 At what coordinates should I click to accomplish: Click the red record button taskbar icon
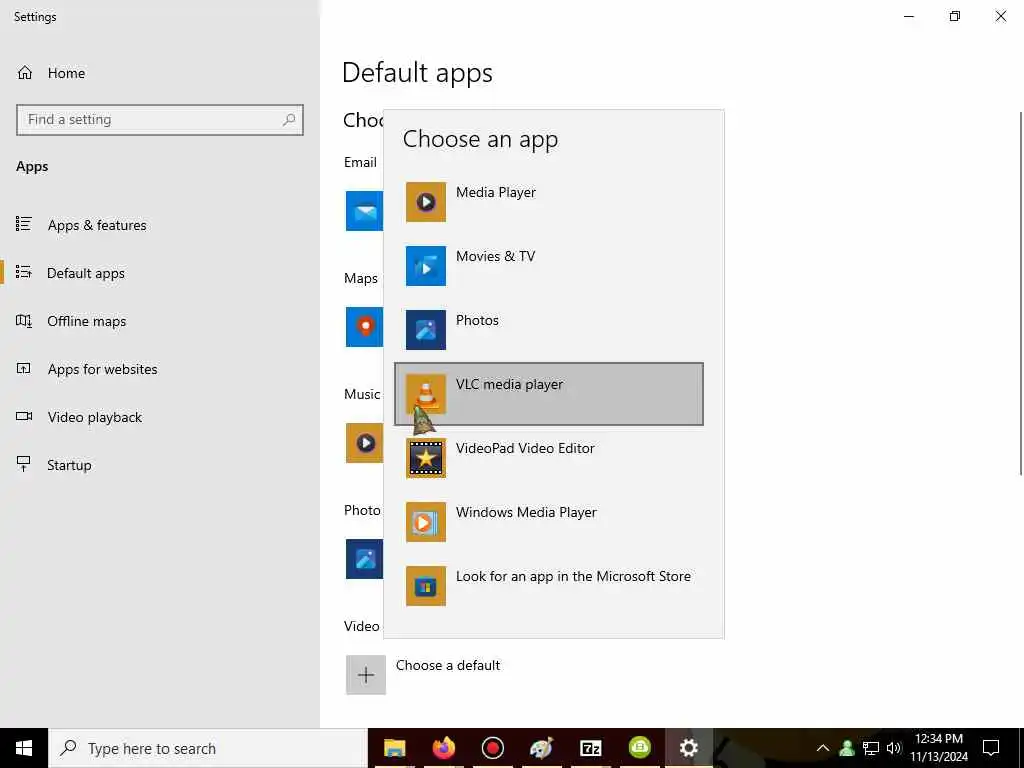click(x=492, y=748)
